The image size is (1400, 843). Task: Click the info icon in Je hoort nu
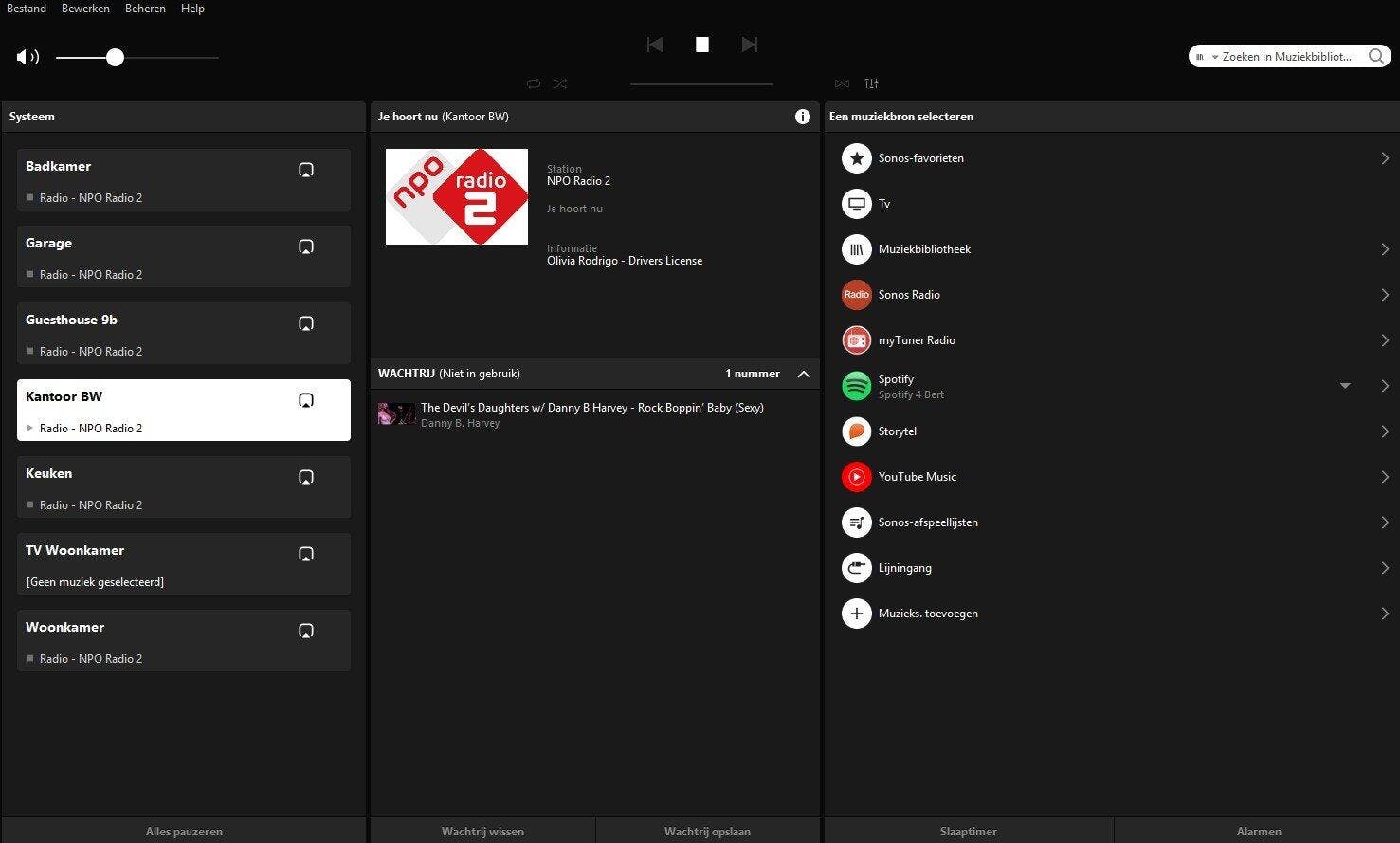(803, 117)
